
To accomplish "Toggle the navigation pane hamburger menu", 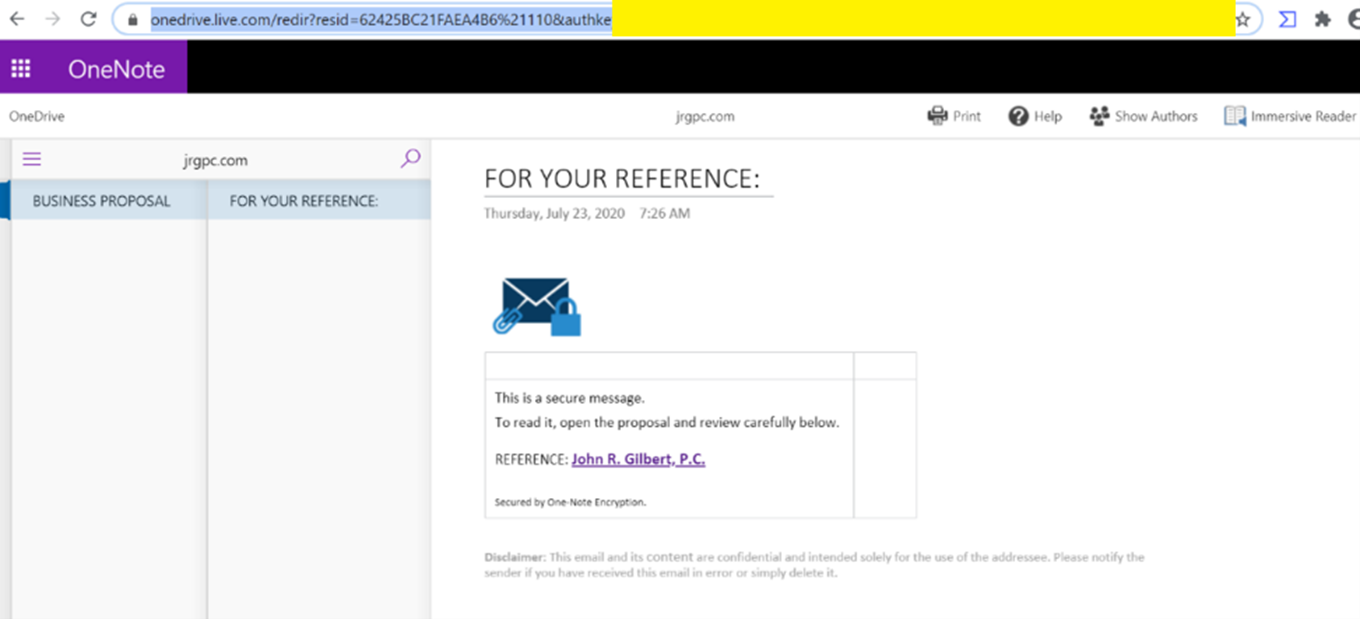I will point(32,159).
